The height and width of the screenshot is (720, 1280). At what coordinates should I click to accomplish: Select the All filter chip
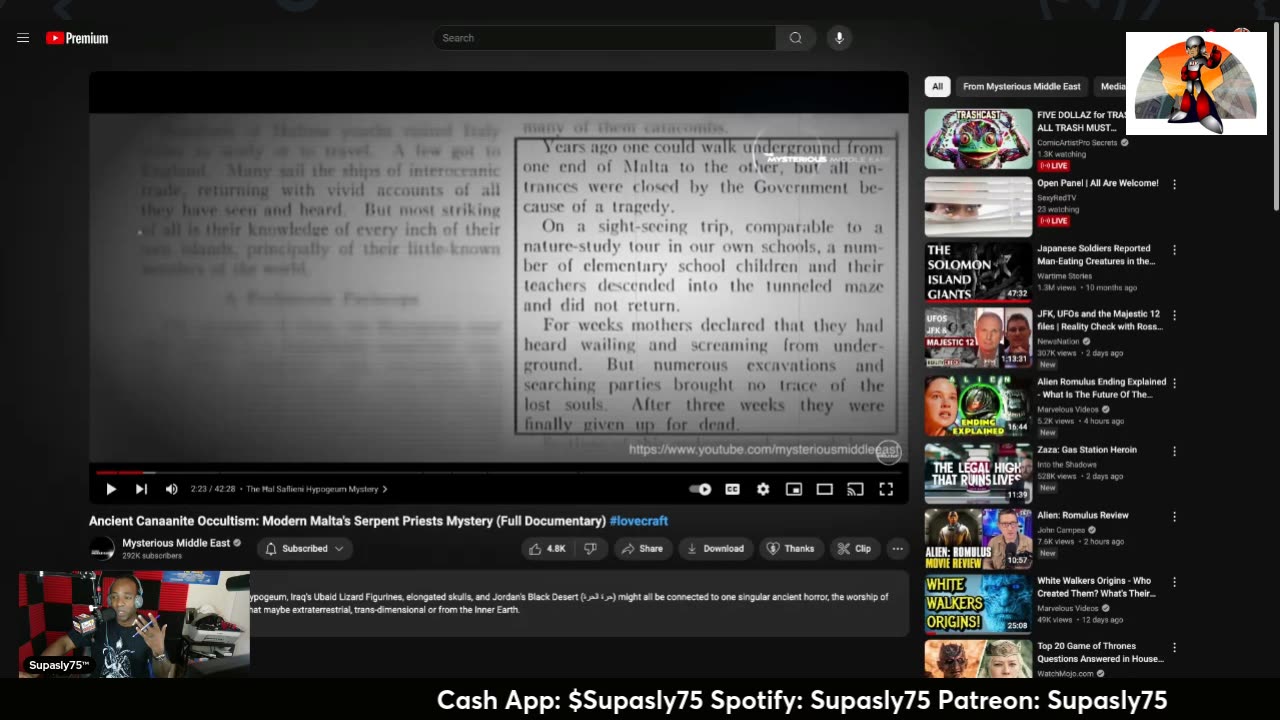[937, 87]
